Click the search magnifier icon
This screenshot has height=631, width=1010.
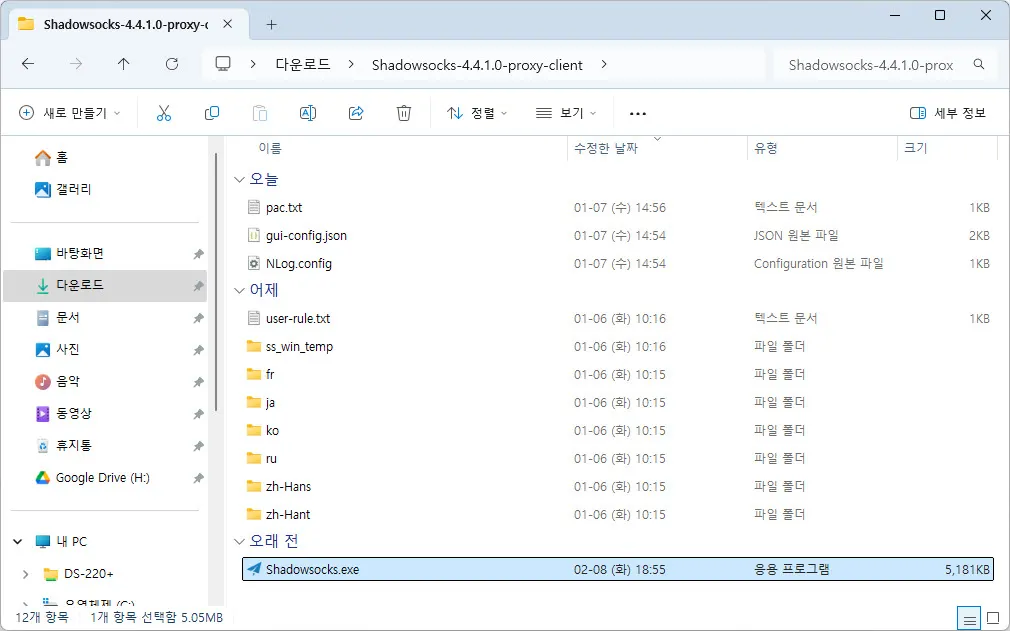978,64
